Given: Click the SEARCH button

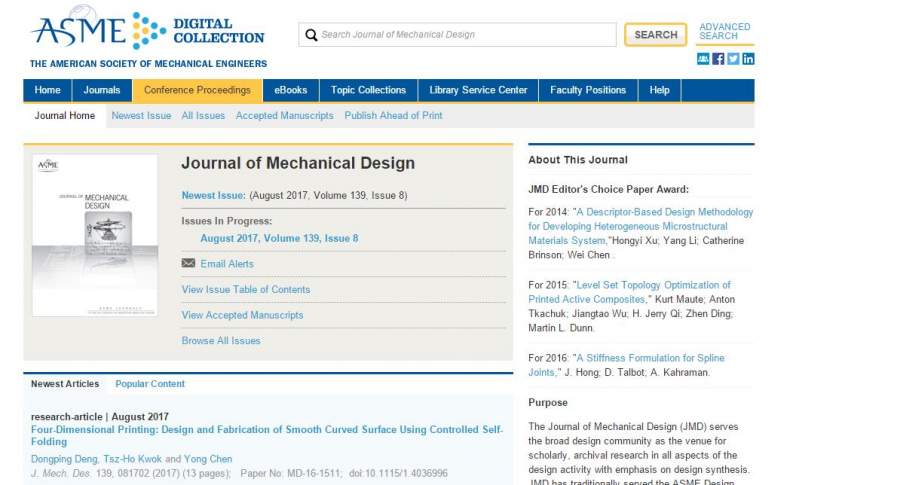Looking at the screenshot, I should pyautogui.click(x=655, y=35).
